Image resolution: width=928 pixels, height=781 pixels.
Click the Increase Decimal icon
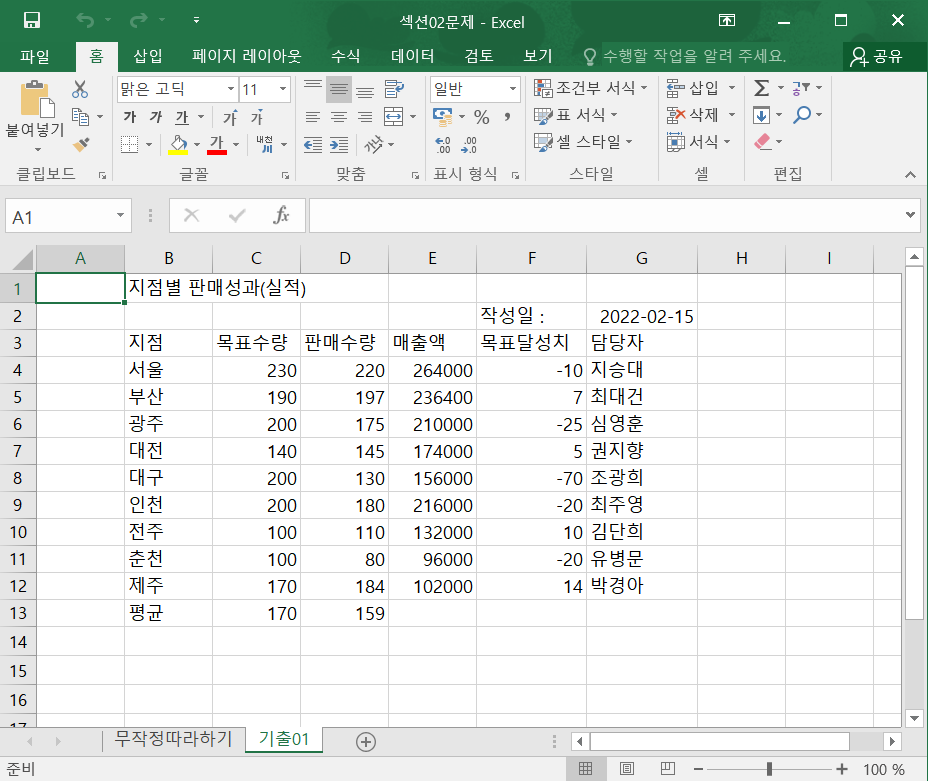(x=443, y=144)
